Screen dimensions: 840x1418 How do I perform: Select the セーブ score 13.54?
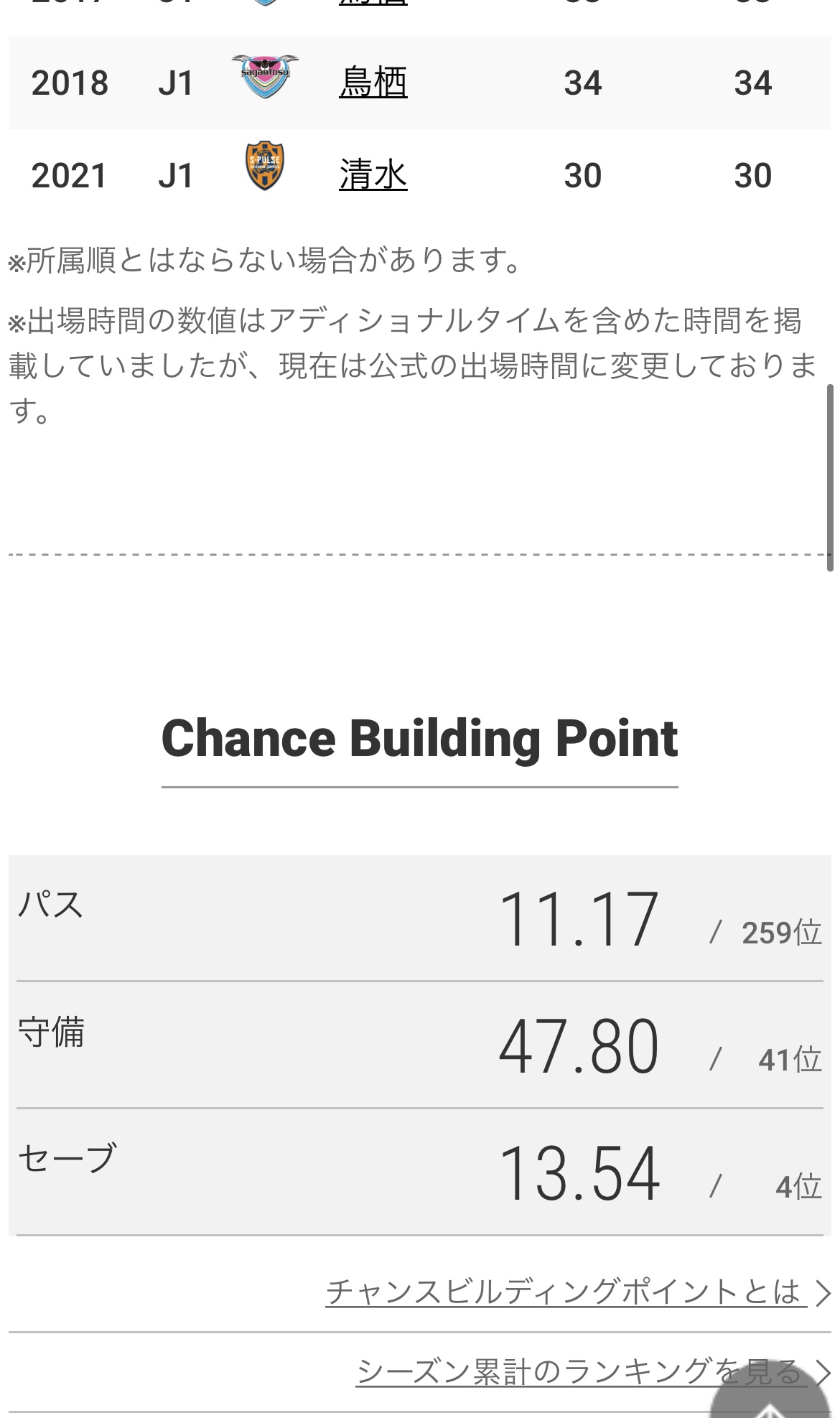click(579, 1174)
